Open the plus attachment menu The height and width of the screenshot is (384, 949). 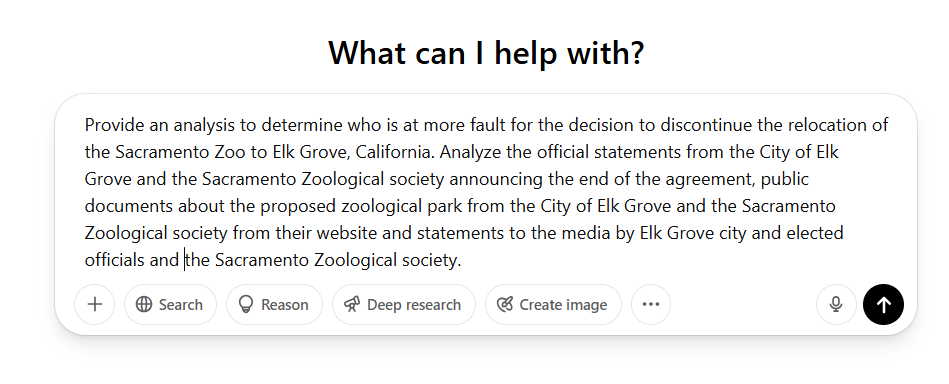[94, 305]
